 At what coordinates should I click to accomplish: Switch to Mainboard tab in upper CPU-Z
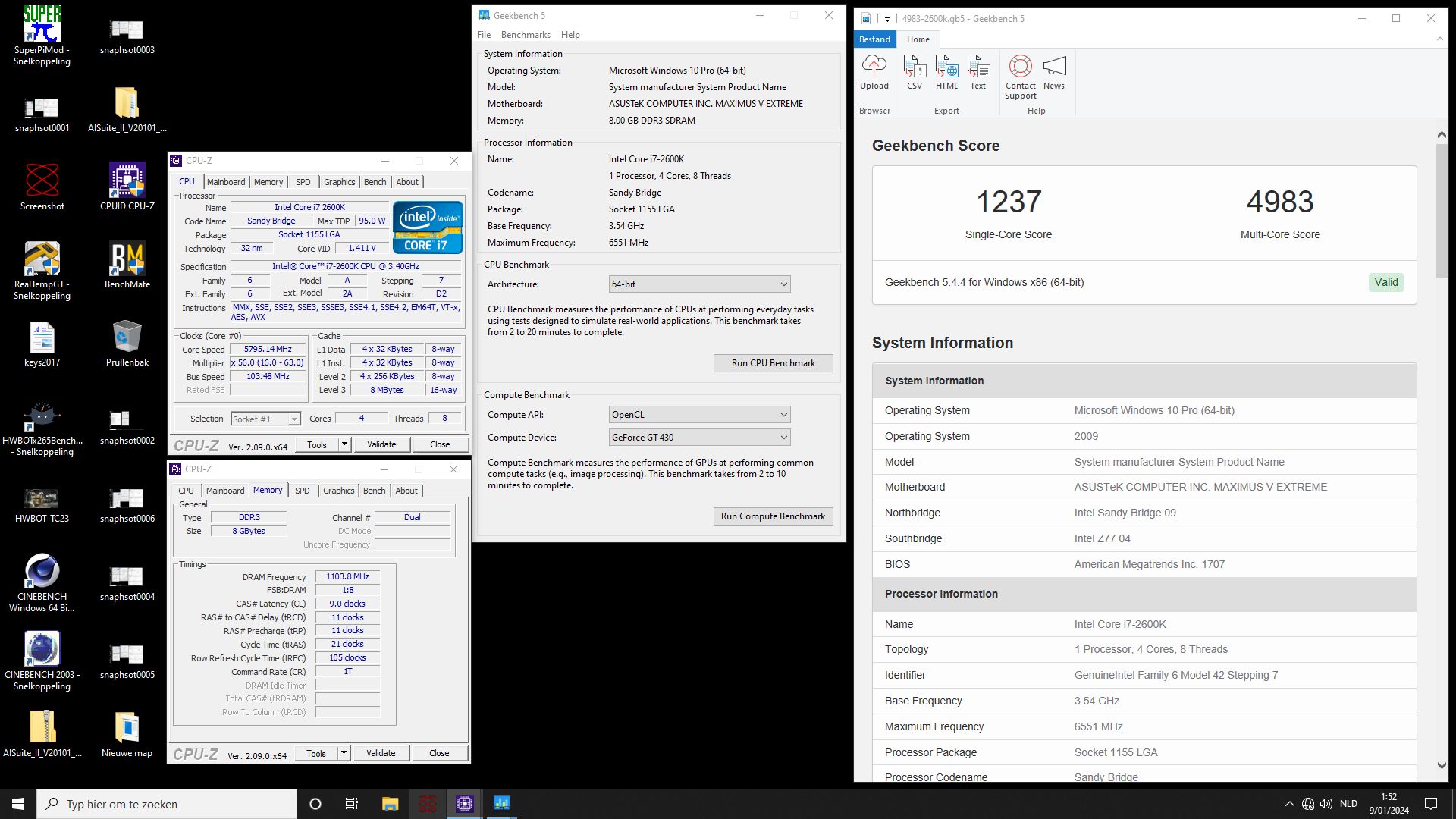tap(226, 182)
